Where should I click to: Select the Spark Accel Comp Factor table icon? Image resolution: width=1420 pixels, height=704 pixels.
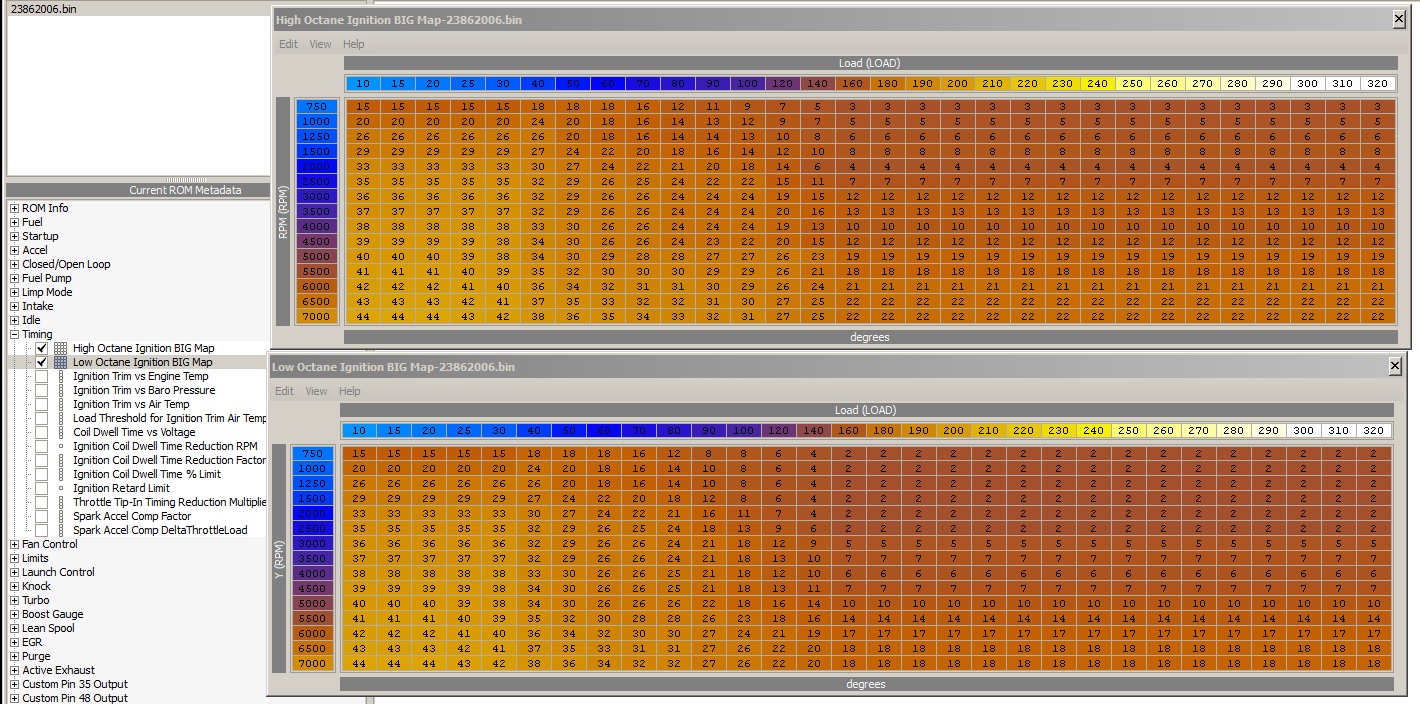pos(62,516)
